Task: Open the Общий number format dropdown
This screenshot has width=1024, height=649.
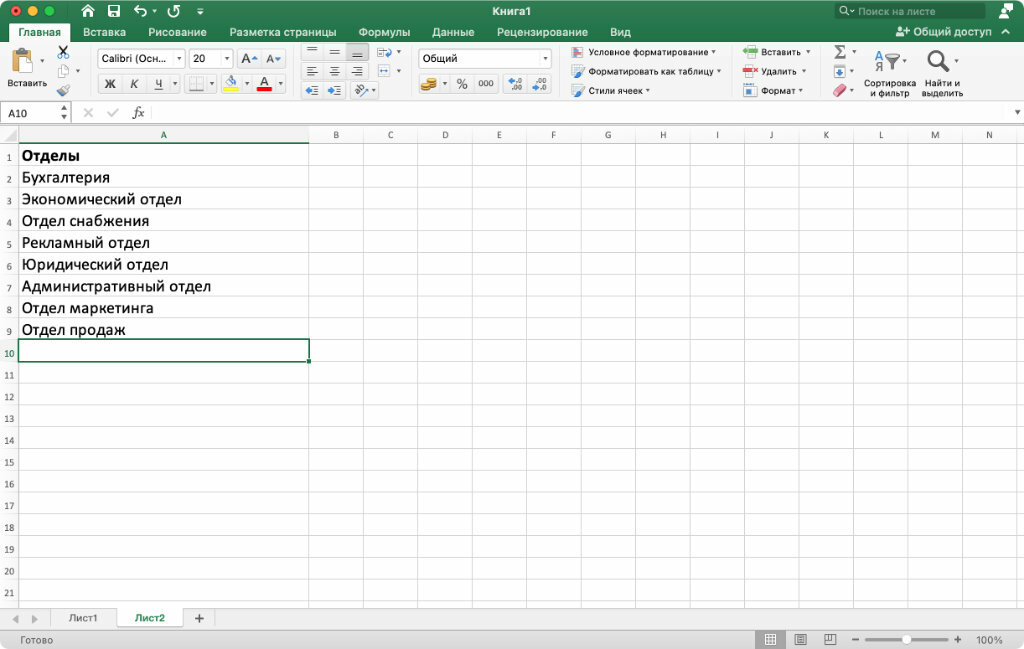Action: point(545,59)
